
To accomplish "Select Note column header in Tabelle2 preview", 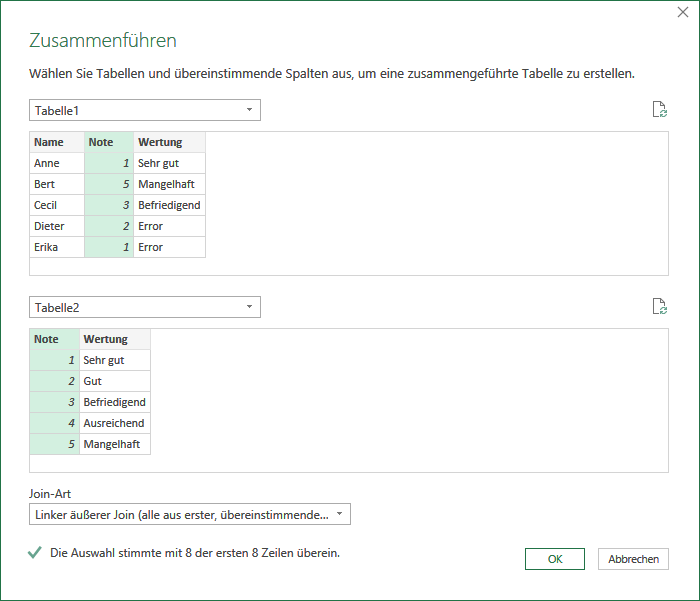I will [x=54, y=339].
